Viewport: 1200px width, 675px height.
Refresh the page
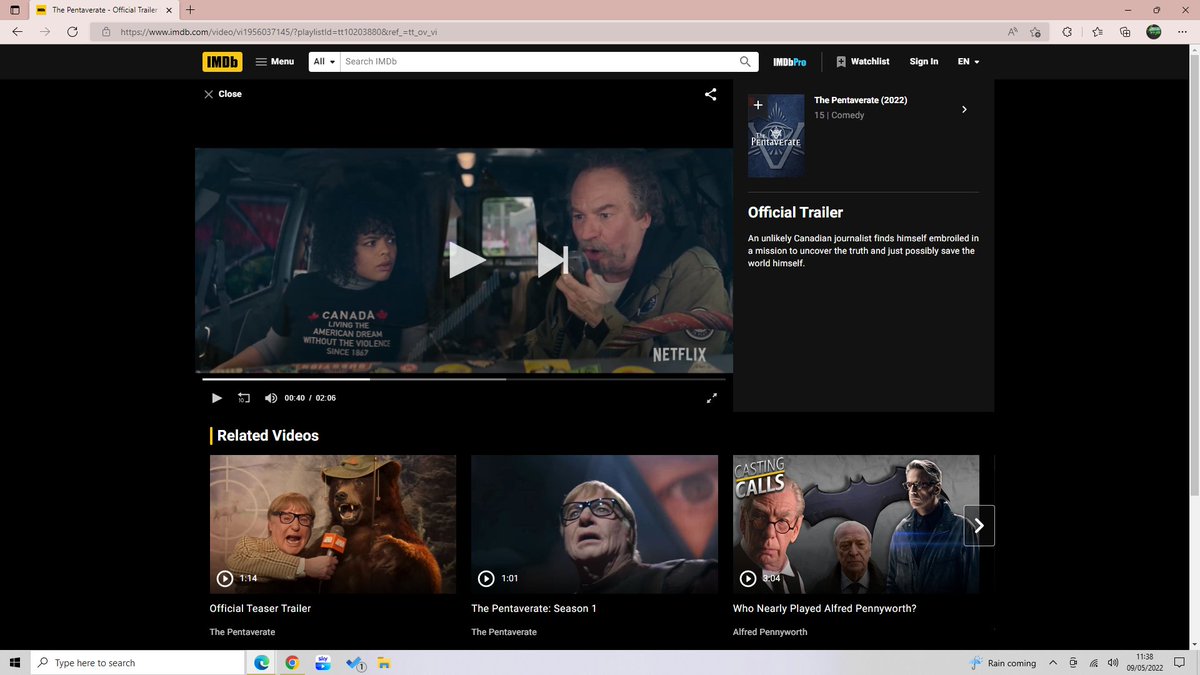(72, 32)
